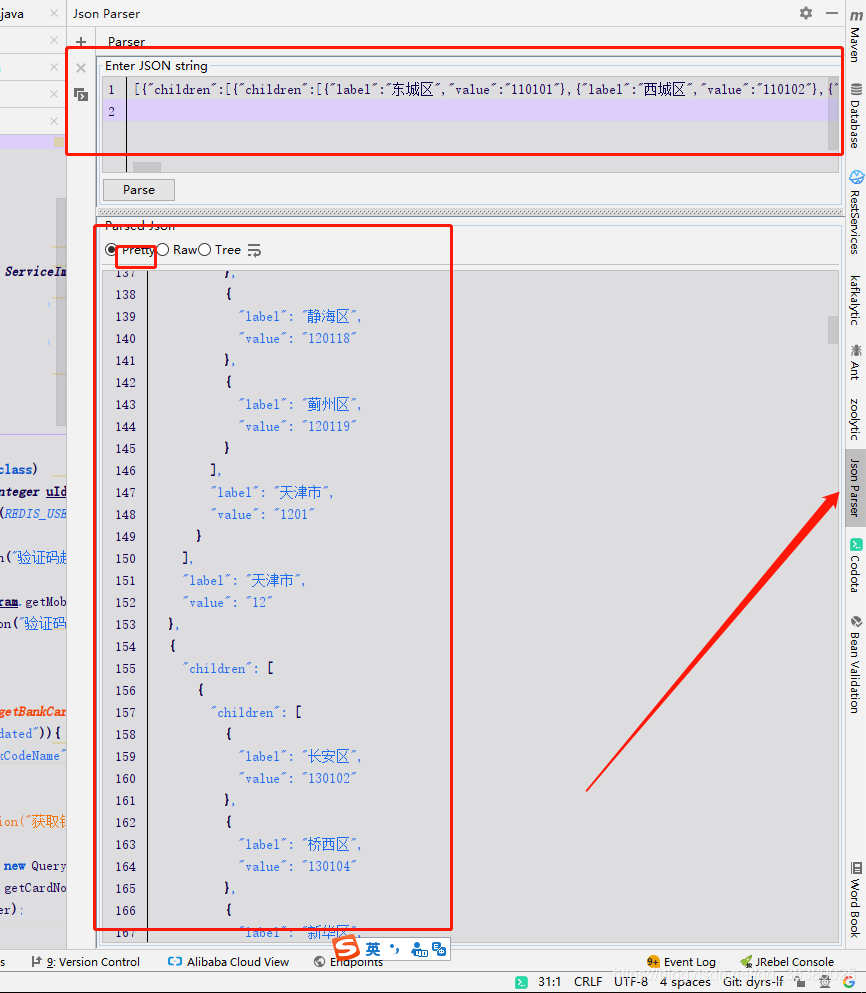Open the kafkalytic side panel
The image size is (866, 993).
(x=856, y=300)
